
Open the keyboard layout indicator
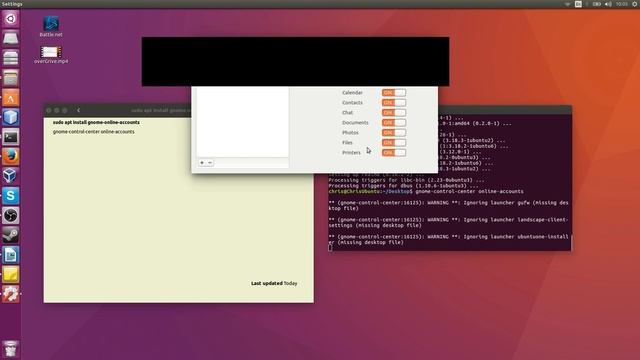click(x=578, y=4)
